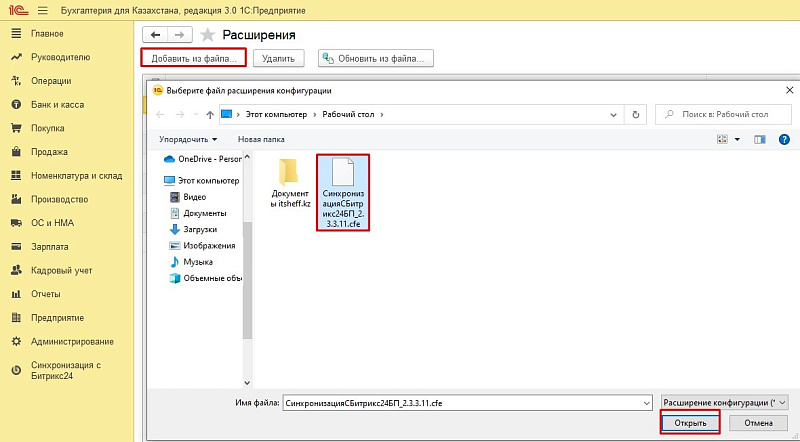Image resolution: width=800 pixels, height=442 pixels.
Task: Expand the Упорядочить dropdown
Action: tap(189, 139)
